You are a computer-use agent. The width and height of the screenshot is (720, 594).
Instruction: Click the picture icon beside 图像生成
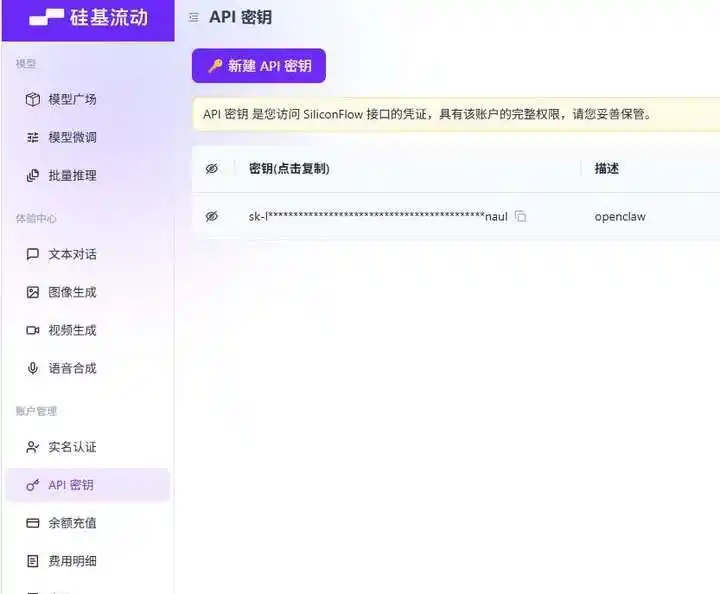tap(33, 292)
